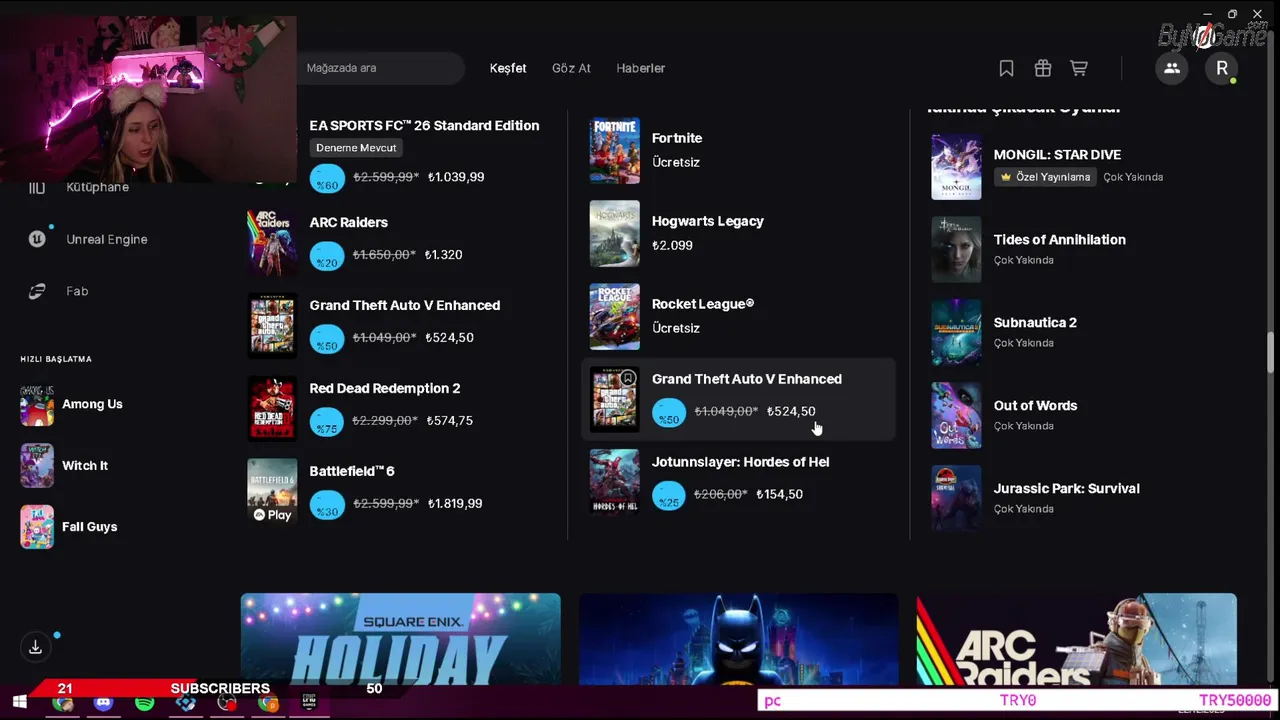Open Out of Words title
This screenshot has width=1280, height=720.
tap(1035, 406)
